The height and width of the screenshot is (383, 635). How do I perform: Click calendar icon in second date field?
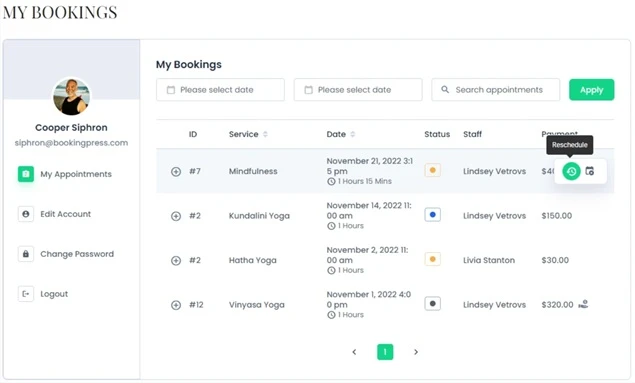click(309, 90)
